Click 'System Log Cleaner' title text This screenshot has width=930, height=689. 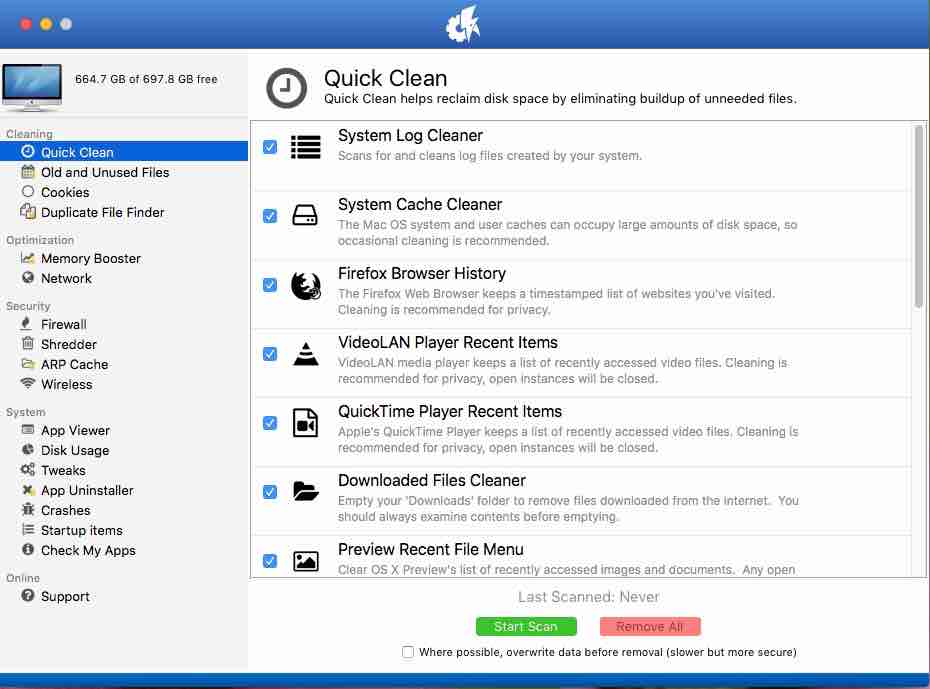click(410, 136)
